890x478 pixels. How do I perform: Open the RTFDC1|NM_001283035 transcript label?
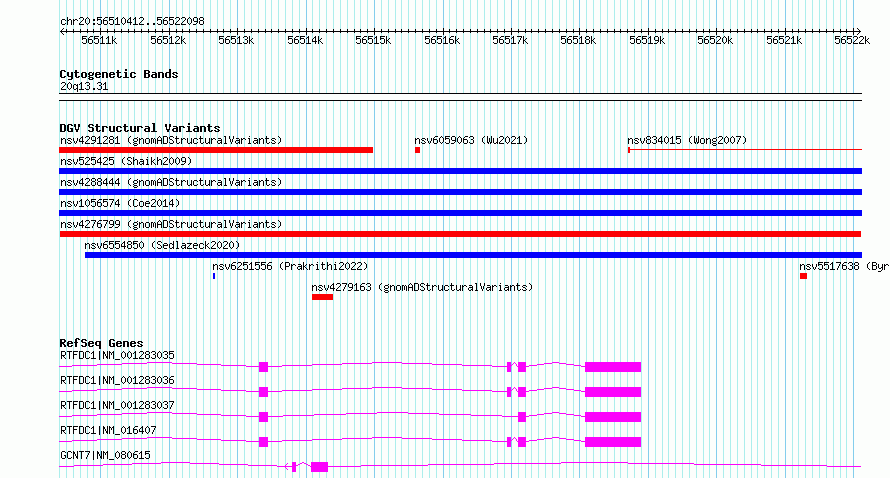click(x=117, y=355)
